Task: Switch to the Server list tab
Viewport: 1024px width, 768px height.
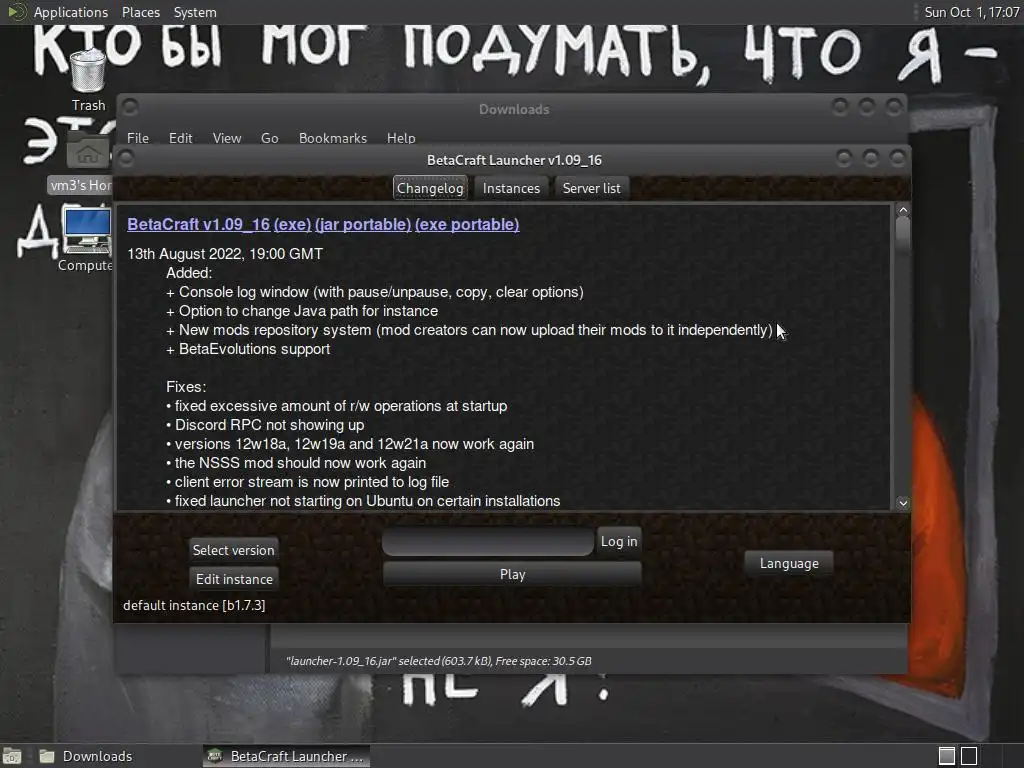Action: pyautogui.click(x=592, y=188)
